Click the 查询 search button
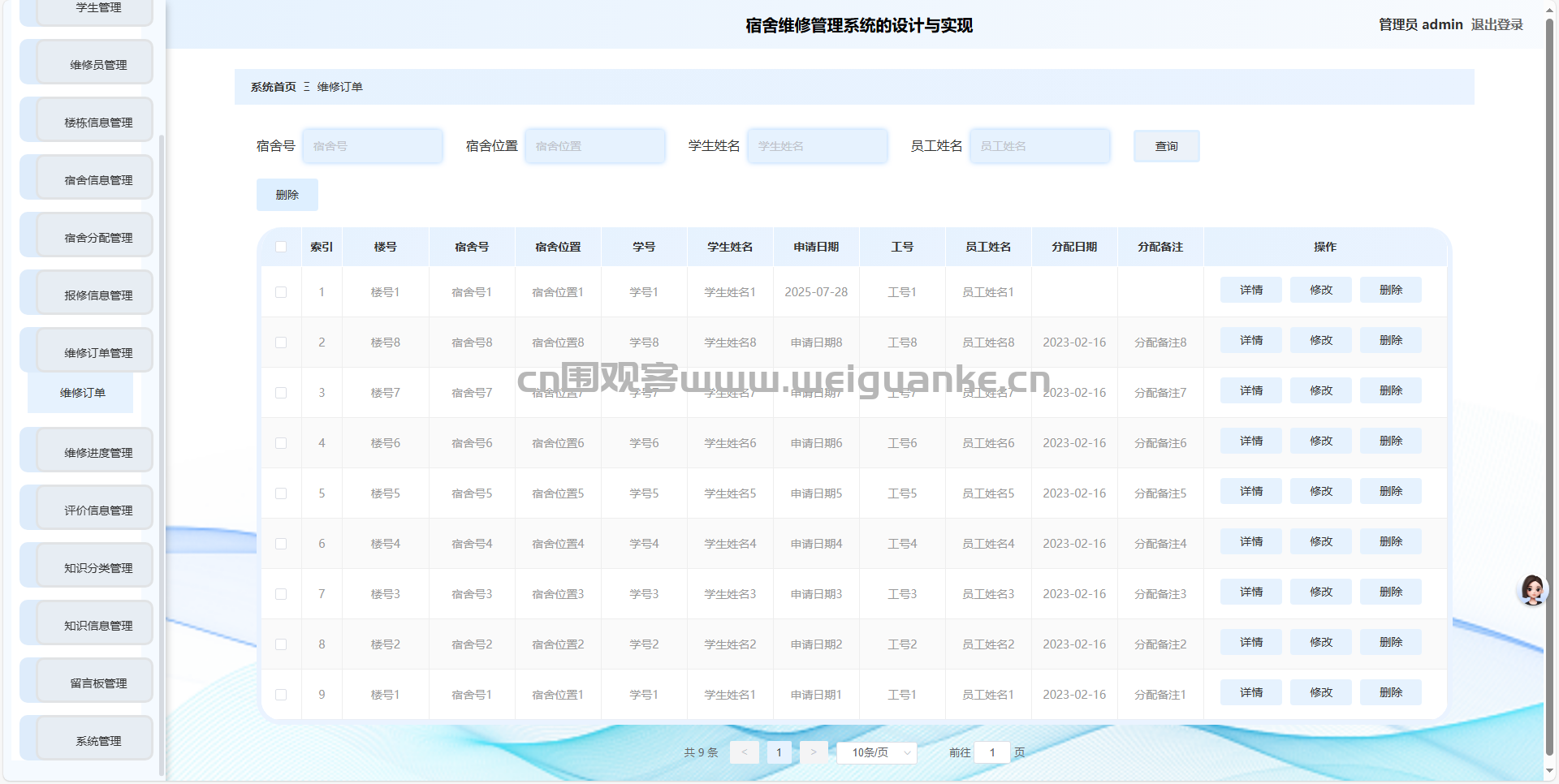The width and height of the screenshot is (1559, 784). [x=1166, y=146]
